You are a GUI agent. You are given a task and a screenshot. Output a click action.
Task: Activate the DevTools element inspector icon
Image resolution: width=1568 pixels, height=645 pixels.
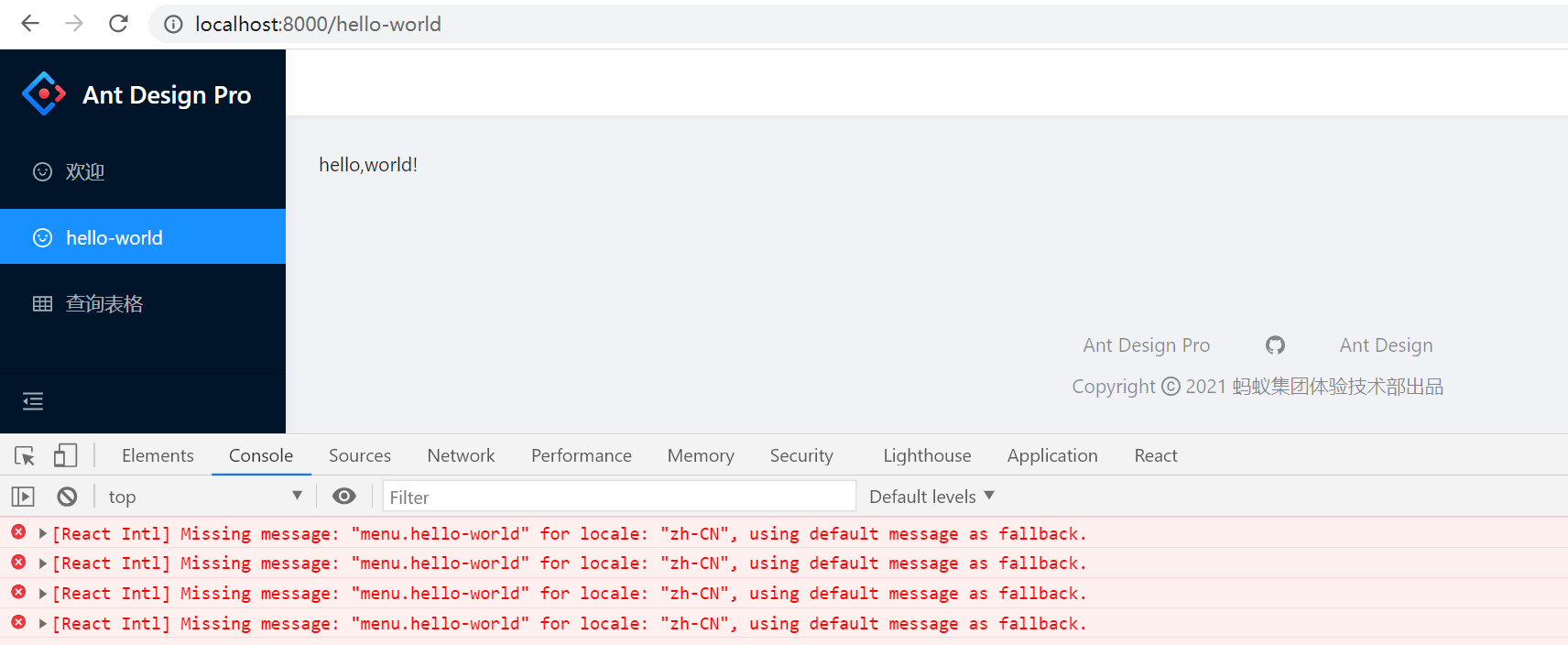tap(25, 455)
